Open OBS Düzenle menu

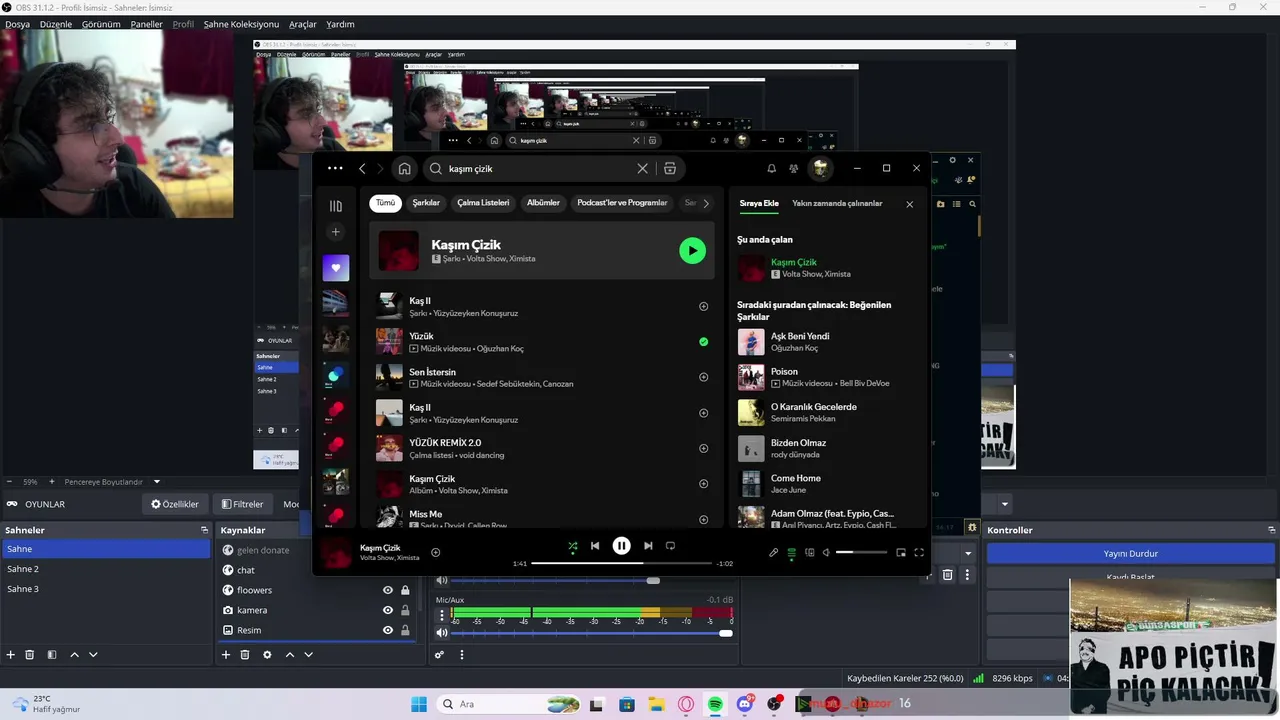(56, 24)
